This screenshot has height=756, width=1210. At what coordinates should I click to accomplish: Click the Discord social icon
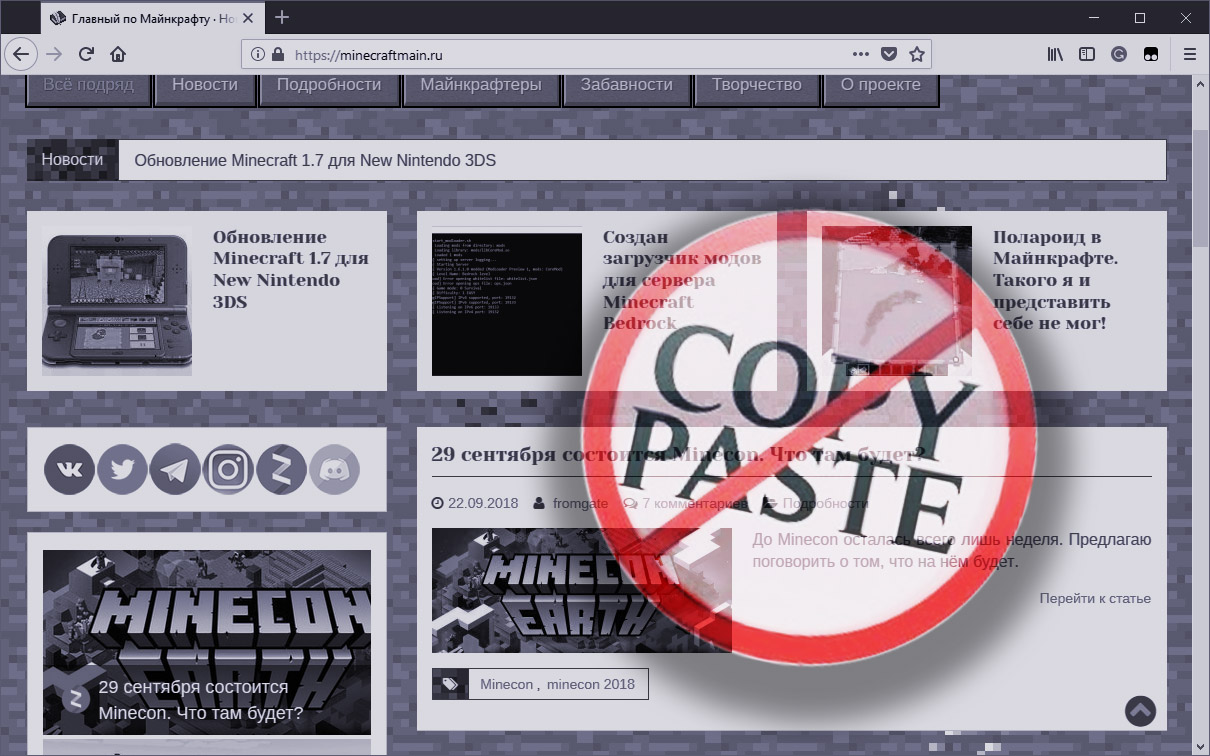334,470
